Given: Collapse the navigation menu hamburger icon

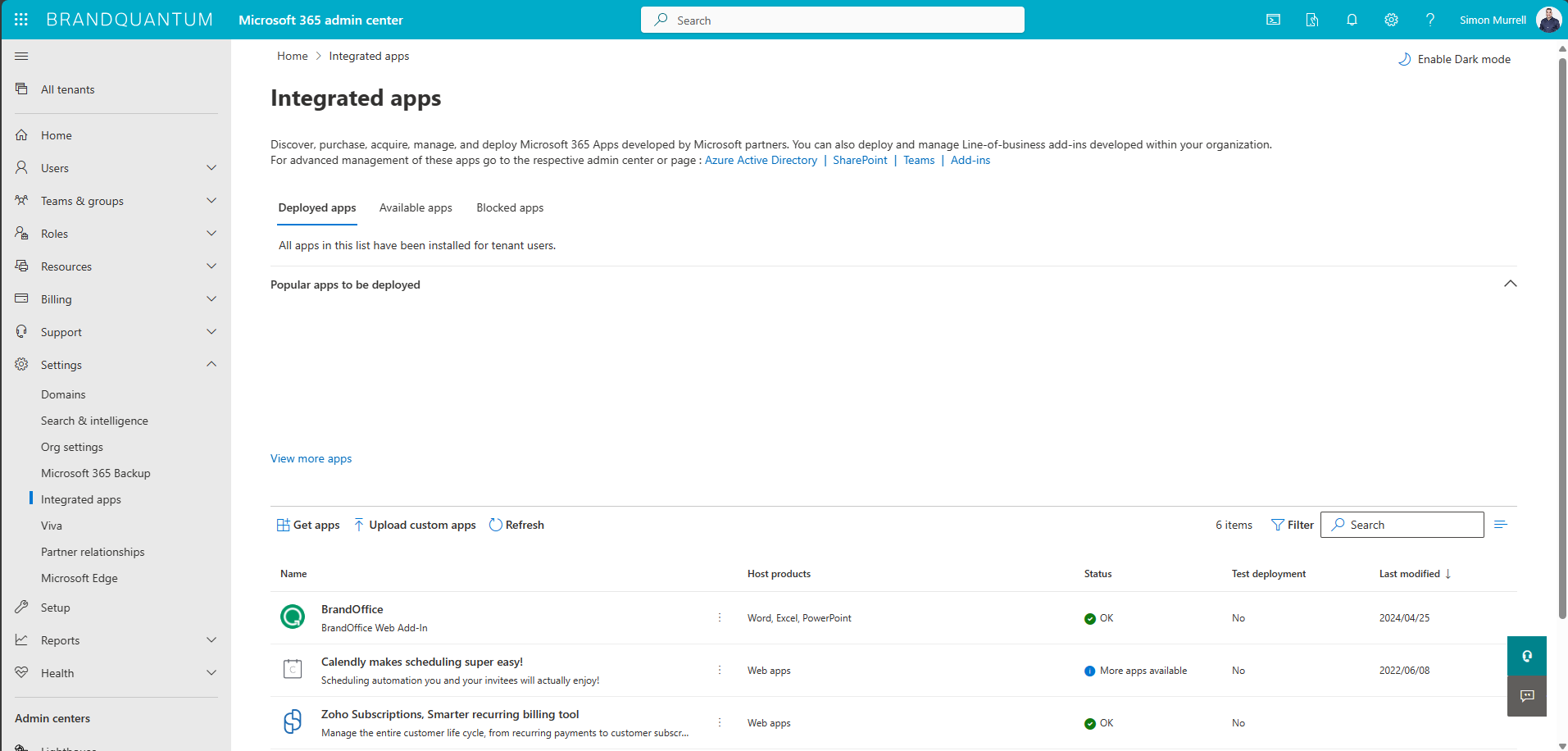Looking at the screenshot, I should pyautogui.click(x=21, y=56).
